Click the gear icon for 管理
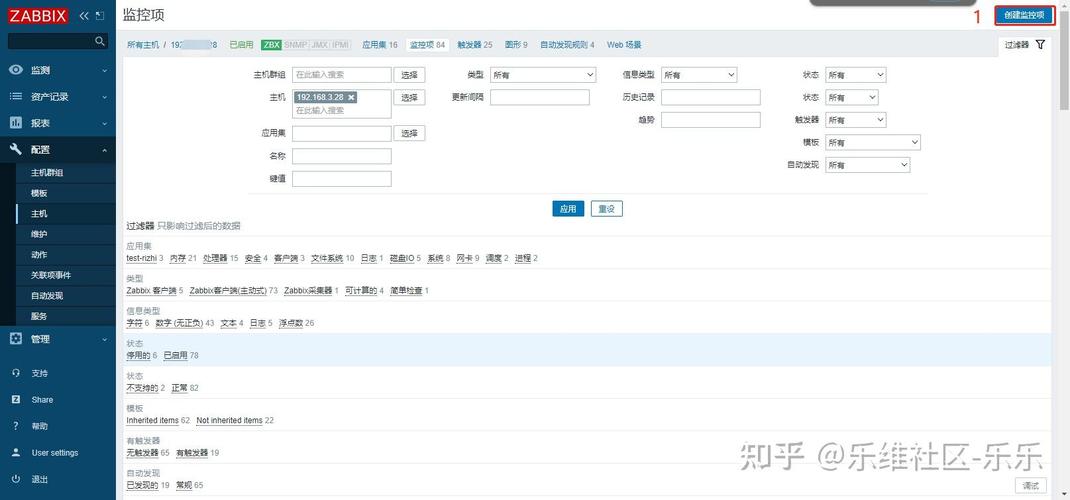Viewport: 1070px width, 500px height. [16, 338]
